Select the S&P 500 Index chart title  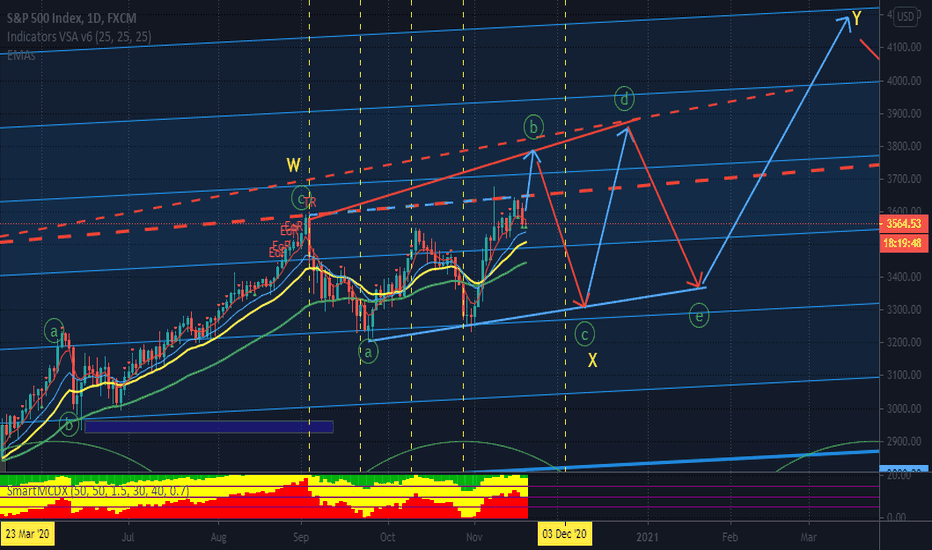[x=71, y=19]
